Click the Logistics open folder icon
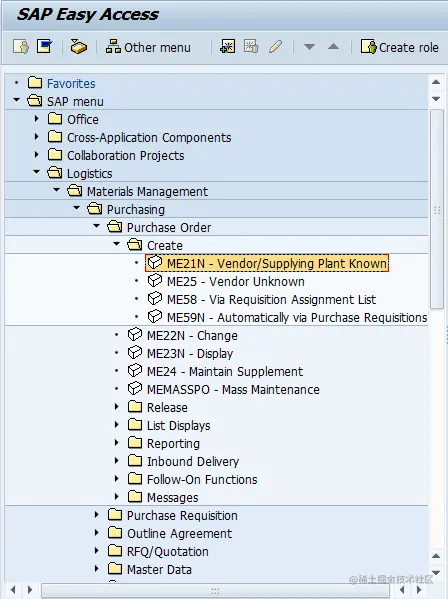The width and height of the screenshot is (448, 599). [55, 173]
